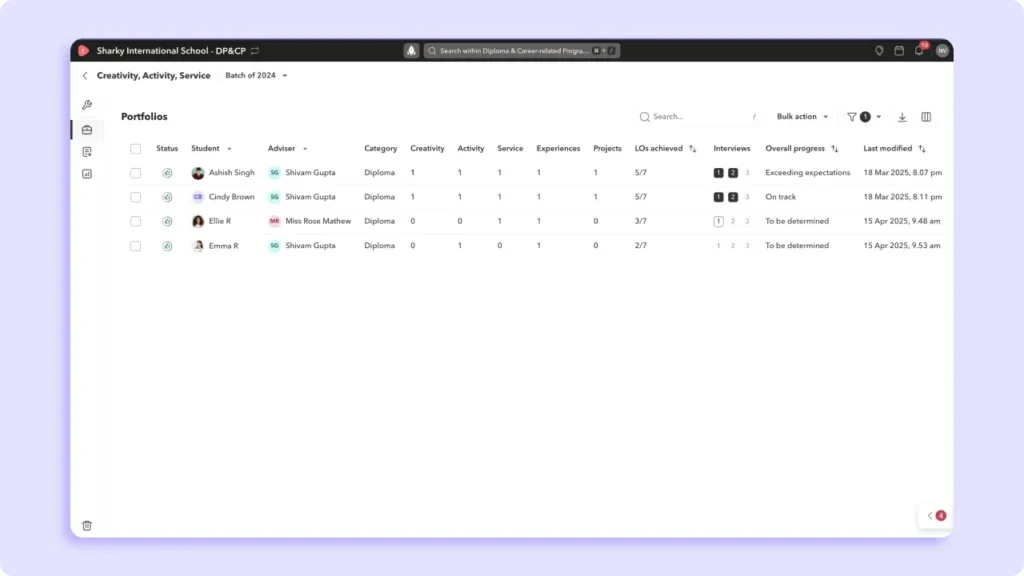Open the reports chart icon in sidebar
This screenshot has width=1024, height=576.
[x=87, y=174]
